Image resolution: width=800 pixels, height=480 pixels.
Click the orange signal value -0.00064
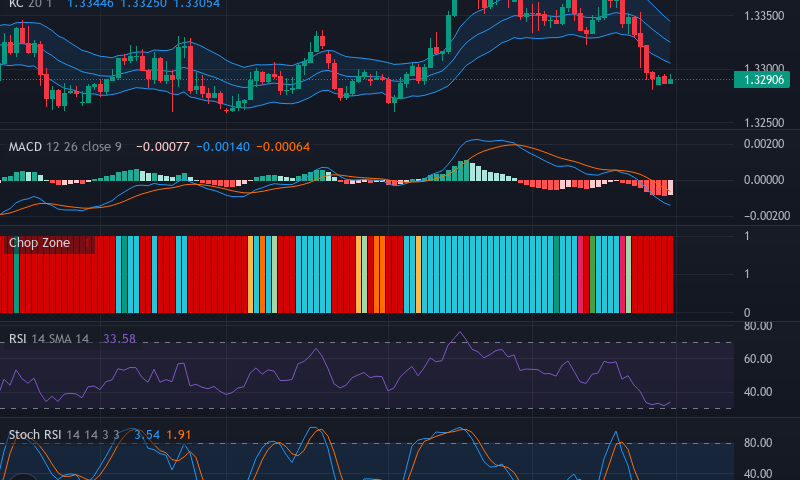[x=283, y=147]
